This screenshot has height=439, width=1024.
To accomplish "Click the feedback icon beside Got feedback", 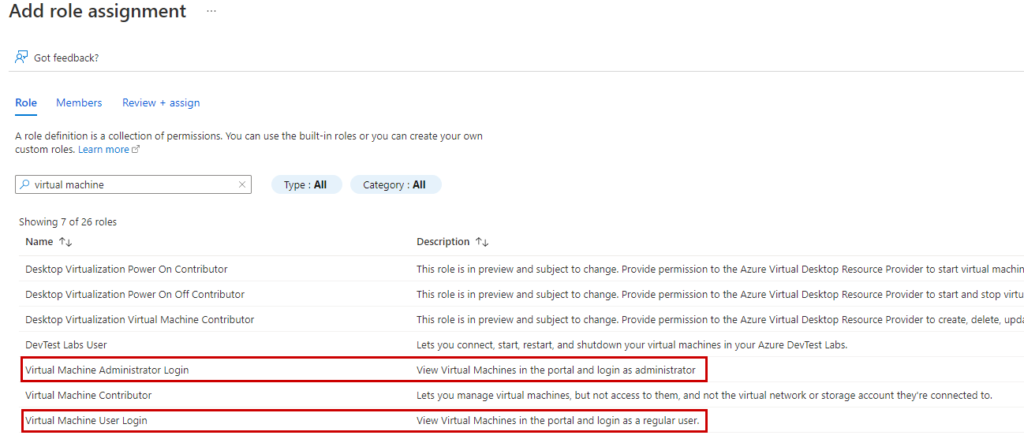I will point(21,57).
